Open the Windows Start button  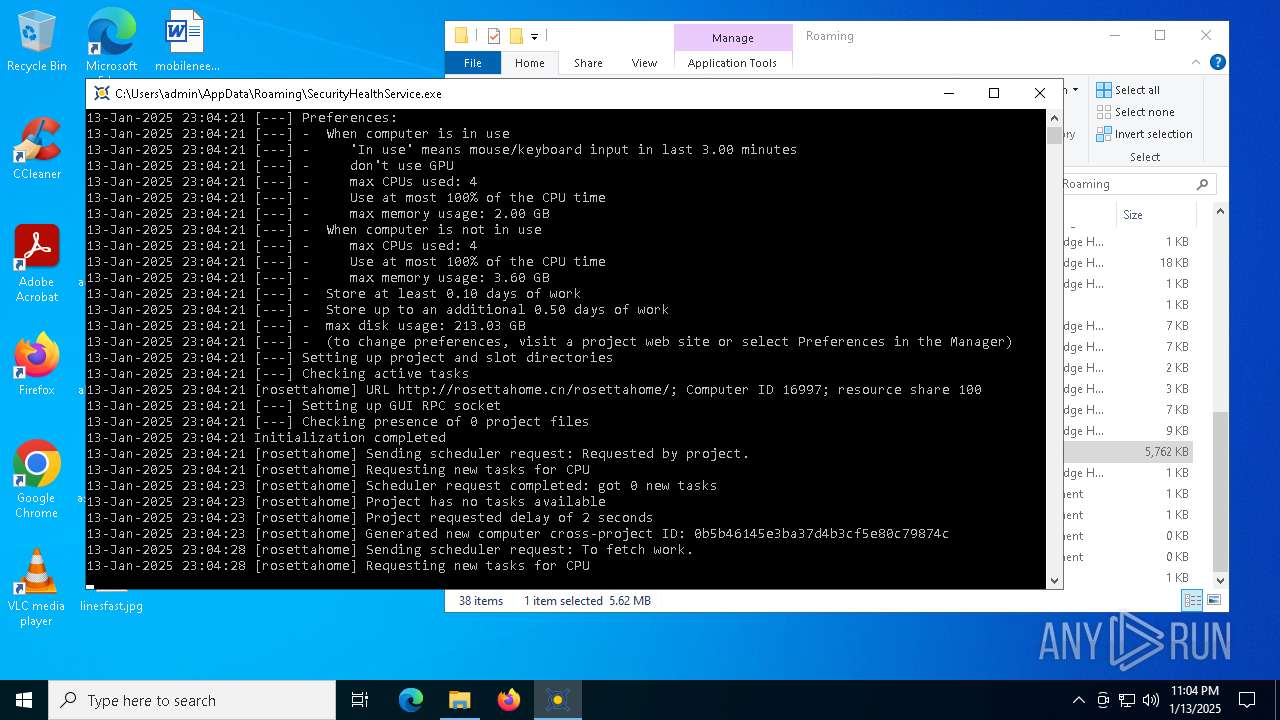(24, 700)
